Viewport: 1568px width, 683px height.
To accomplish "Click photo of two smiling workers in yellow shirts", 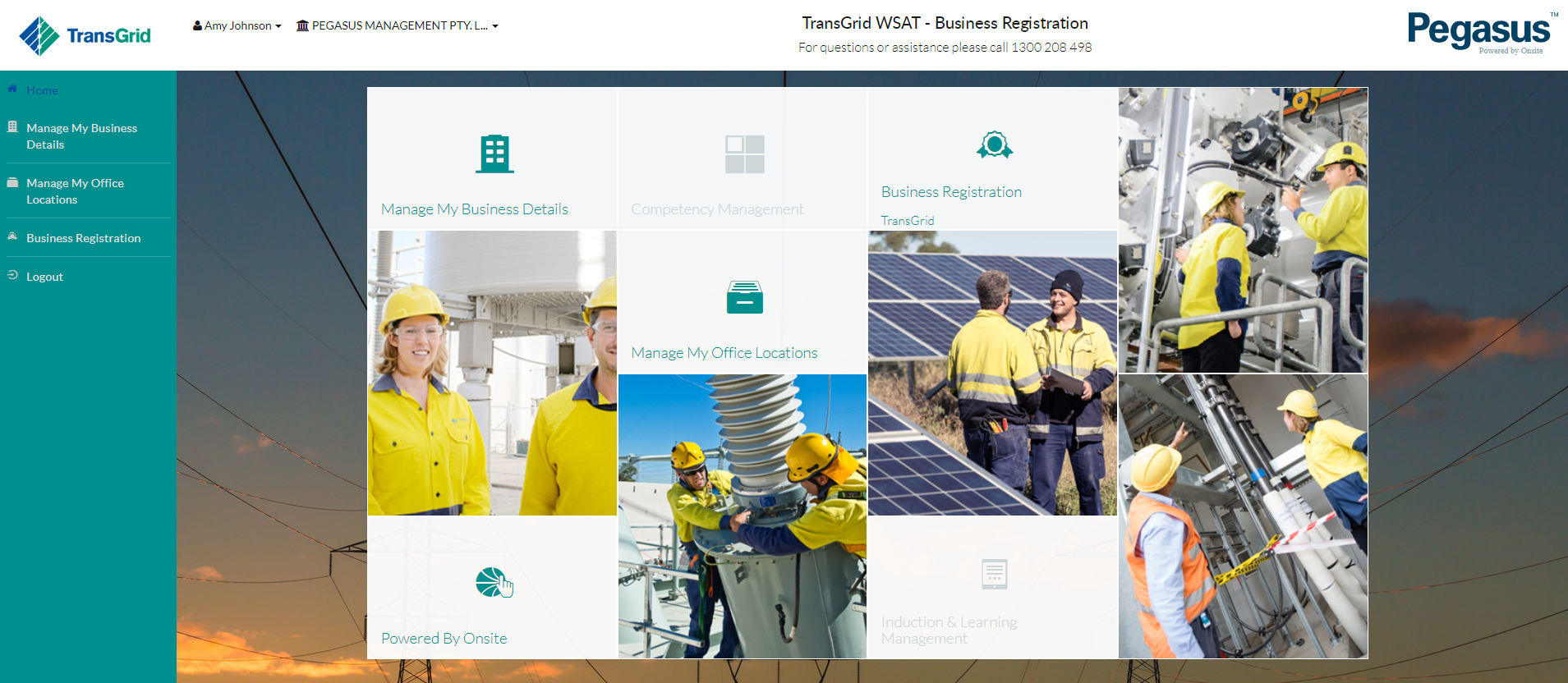I will [x=492, y=373].
